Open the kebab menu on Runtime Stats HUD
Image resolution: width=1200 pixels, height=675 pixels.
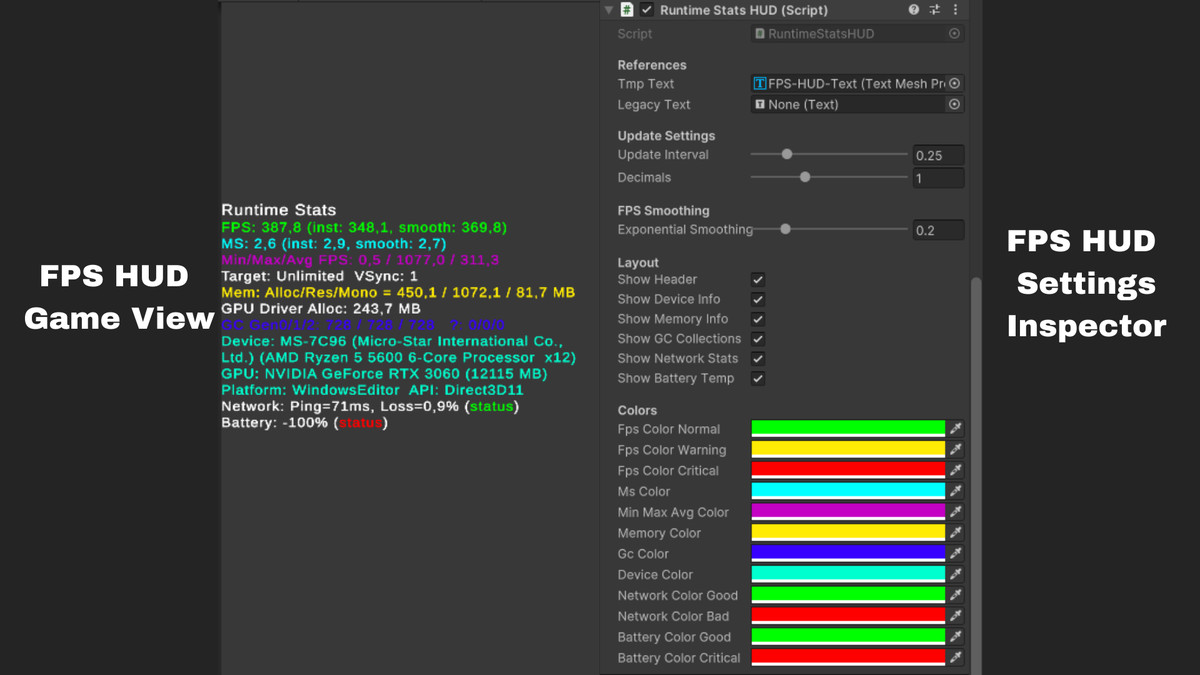(x=955, y=10)
